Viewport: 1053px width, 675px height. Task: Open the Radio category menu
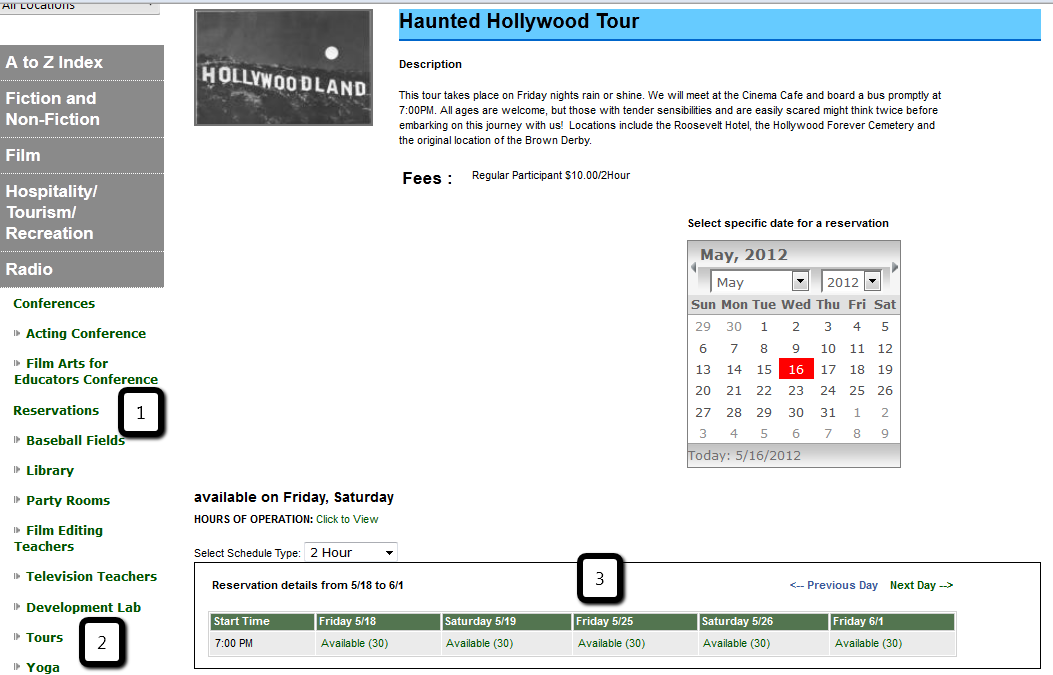(82, 269)
